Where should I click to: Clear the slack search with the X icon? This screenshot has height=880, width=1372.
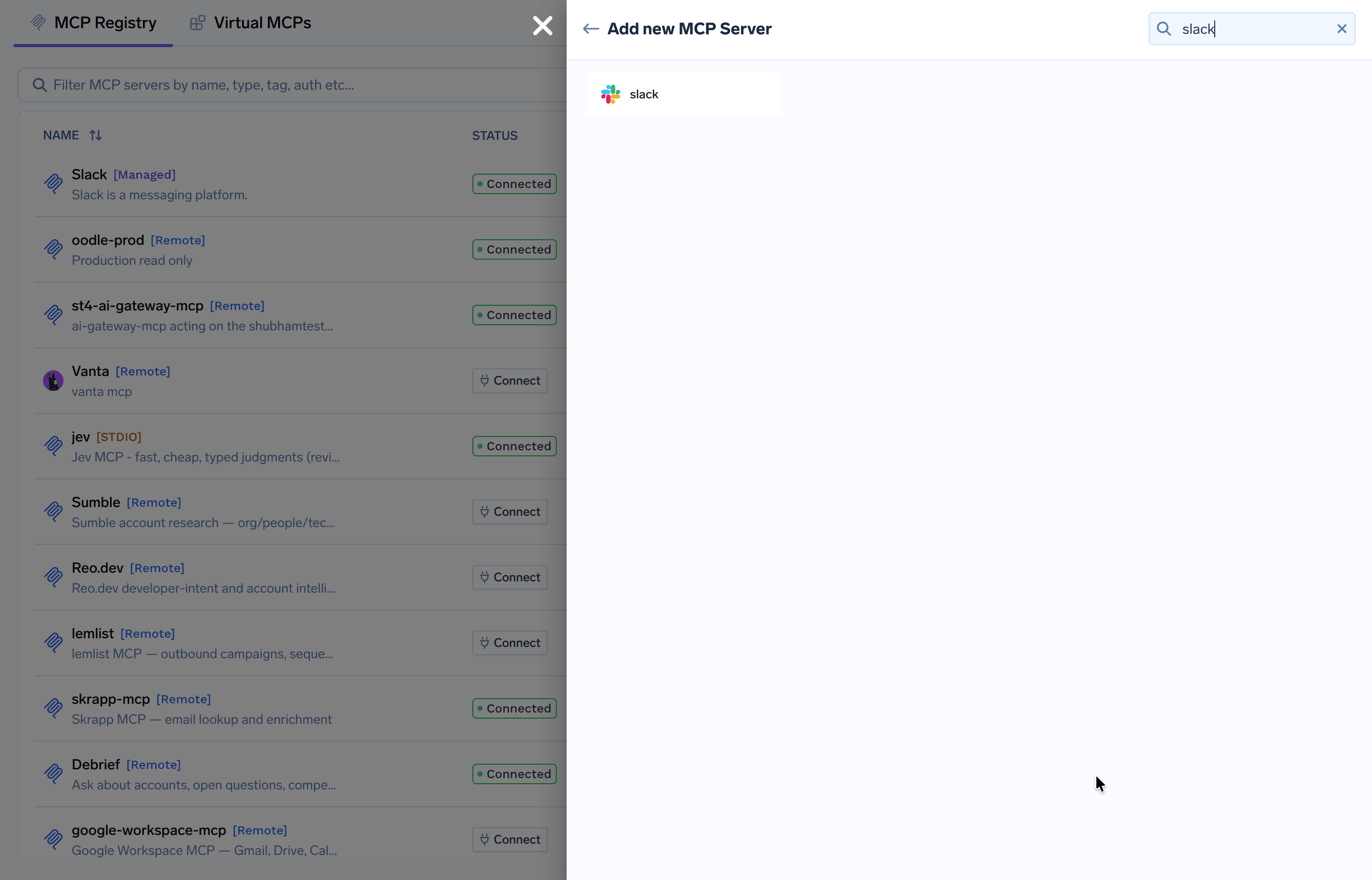(x=1342, y=29)
